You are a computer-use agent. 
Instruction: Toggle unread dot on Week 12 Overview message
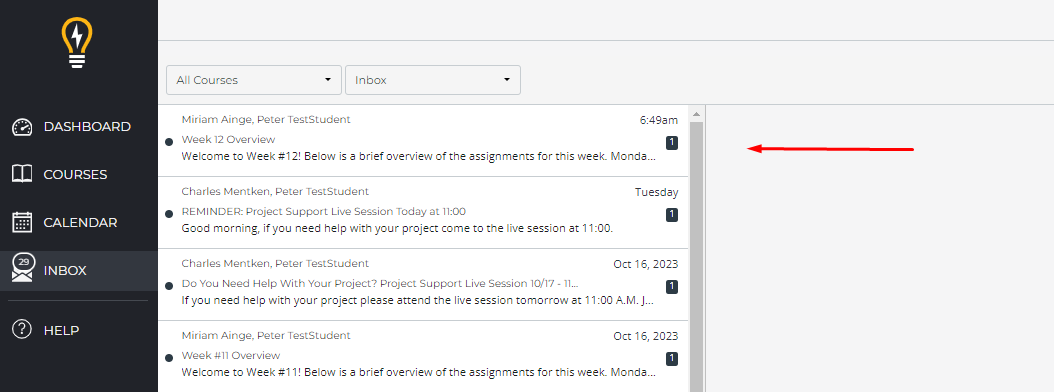[169, 141]
